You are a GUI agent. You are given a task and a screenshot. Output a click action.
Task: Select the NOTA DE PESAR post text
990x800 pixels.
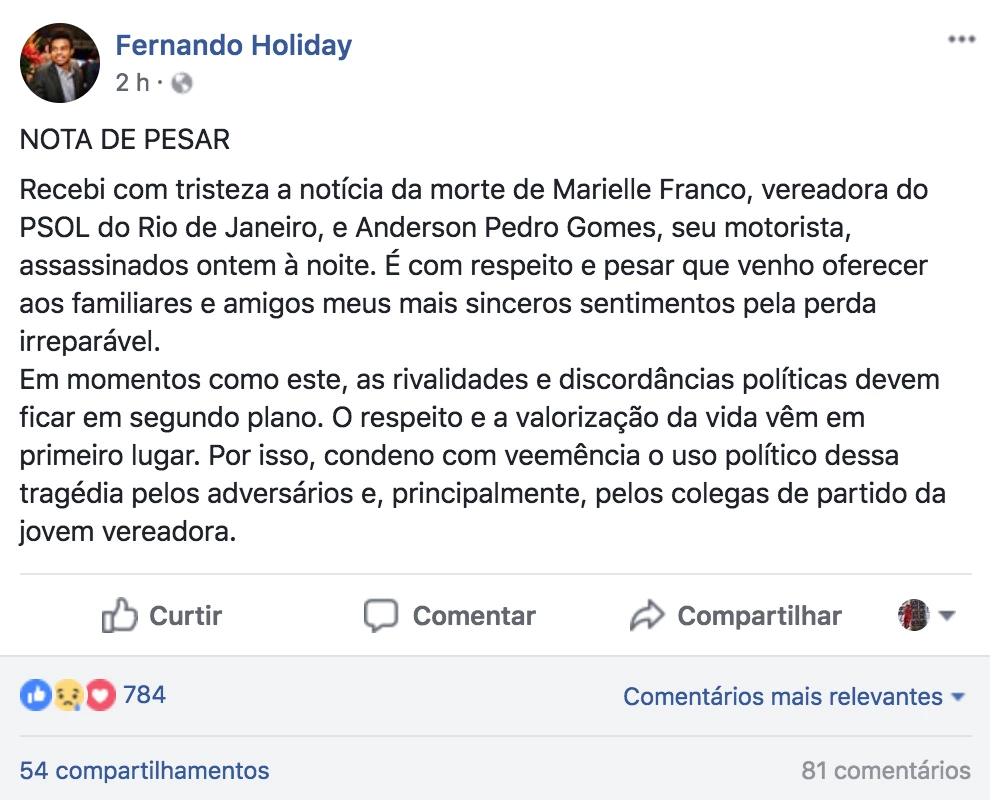coord(124,139)
